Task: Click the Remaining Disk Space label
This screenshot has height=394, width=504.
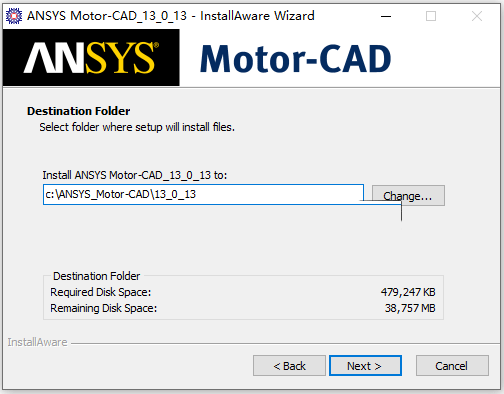Action: tap(104, 308)
